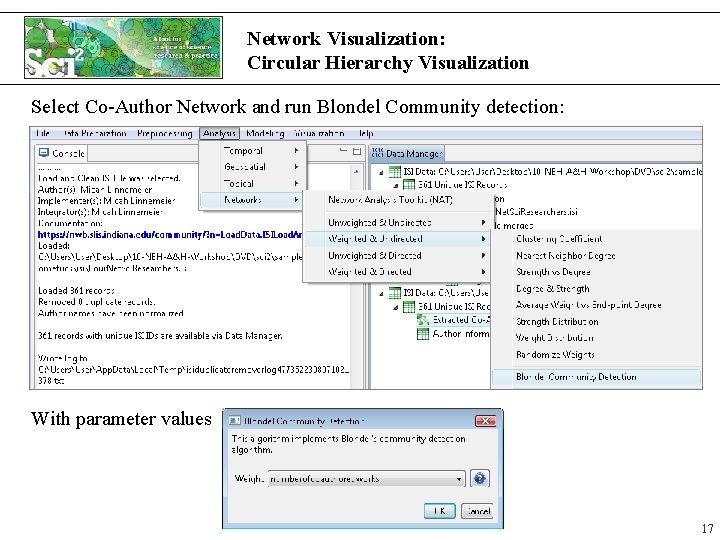The width and height of the screenshot is (720, 540).
Task: Click the Console scroll-up arrow
Action: click(x=356, y=171)
